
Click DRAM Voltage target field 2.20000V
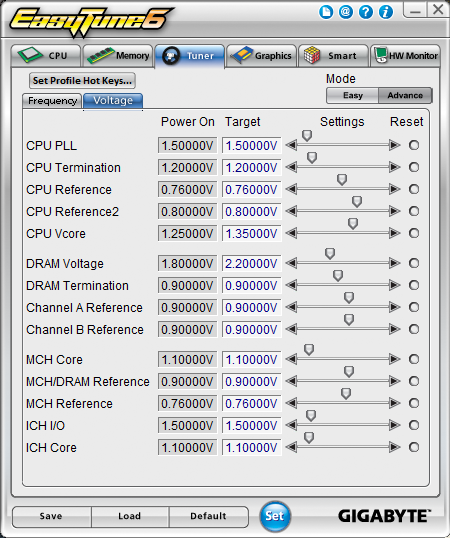tap(251, 264)
